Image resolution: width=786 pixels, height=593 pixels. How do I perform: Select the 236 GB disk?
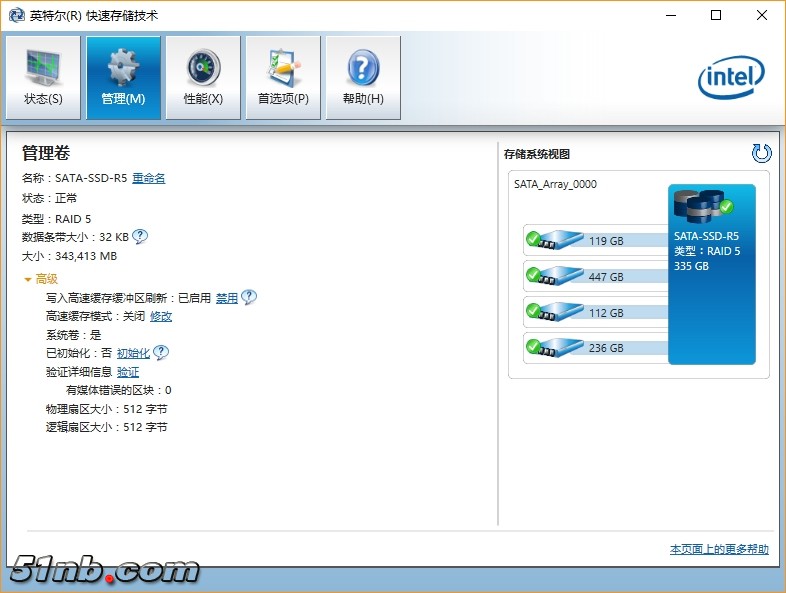(596, 348)
